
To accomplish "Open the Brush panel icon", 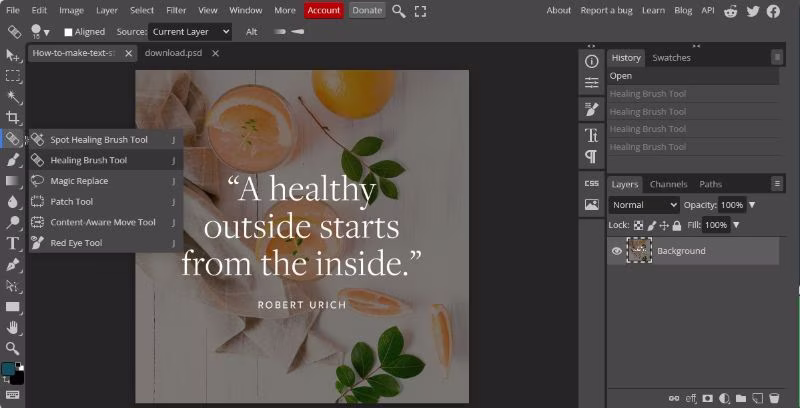I will [x=591, y=109].
